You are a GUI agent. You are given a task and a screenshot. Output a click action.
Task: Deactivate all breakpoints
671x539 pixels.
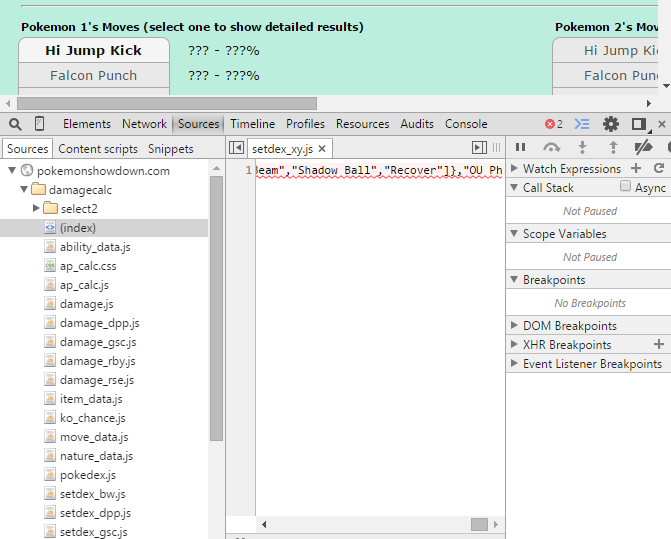coord(644,148)
